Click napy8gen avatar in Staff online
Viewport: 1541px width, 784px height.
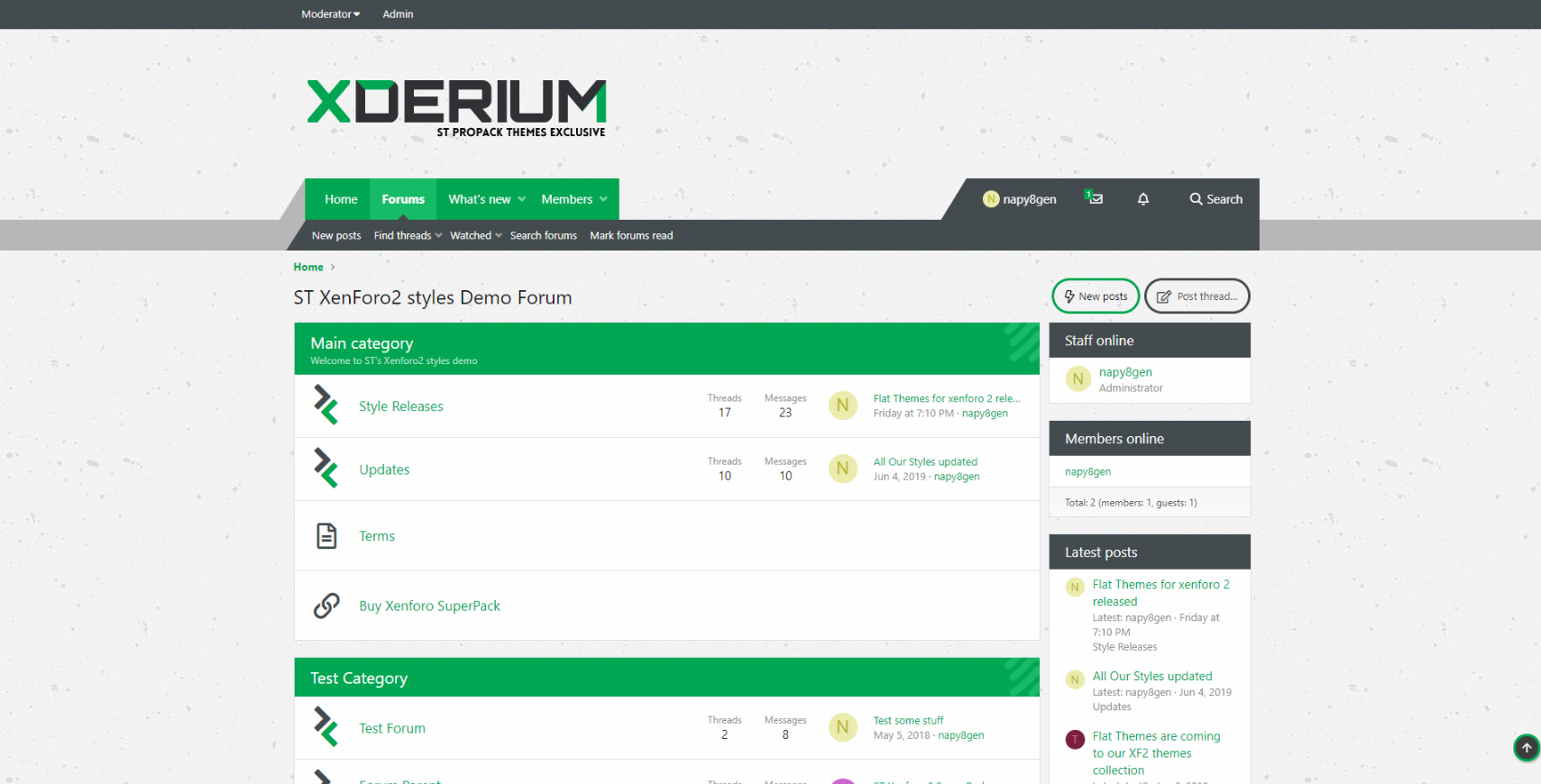click(1078, 379)
